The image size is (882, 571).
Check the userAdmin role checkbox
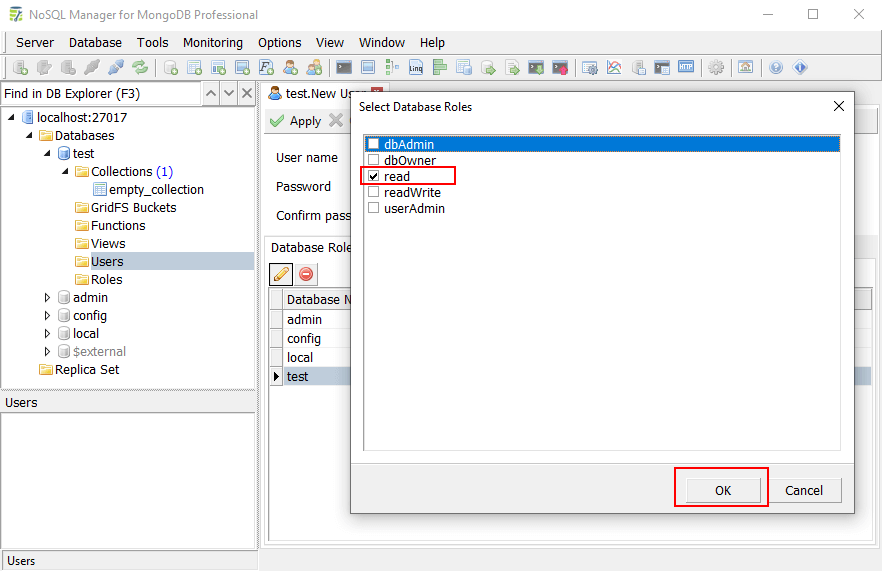point(374,209)
